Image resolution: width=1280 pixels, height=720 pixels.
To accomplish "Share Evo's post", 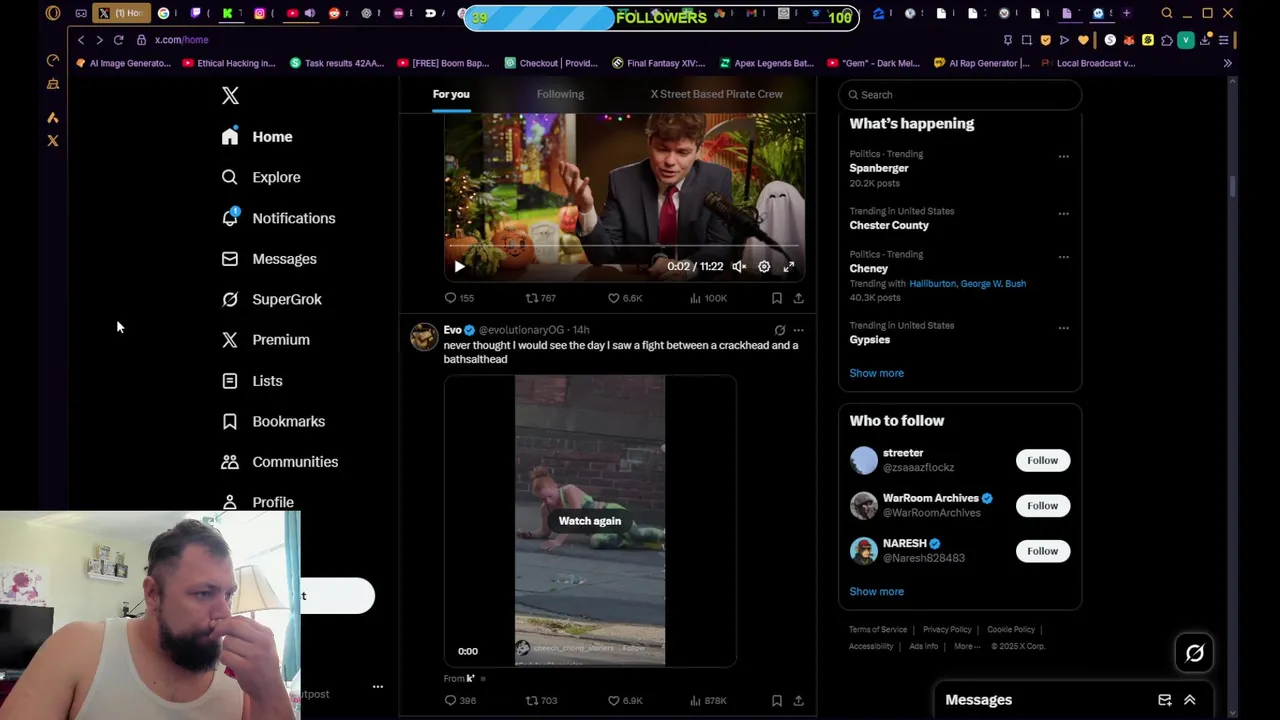I will [x=798, y=701].
